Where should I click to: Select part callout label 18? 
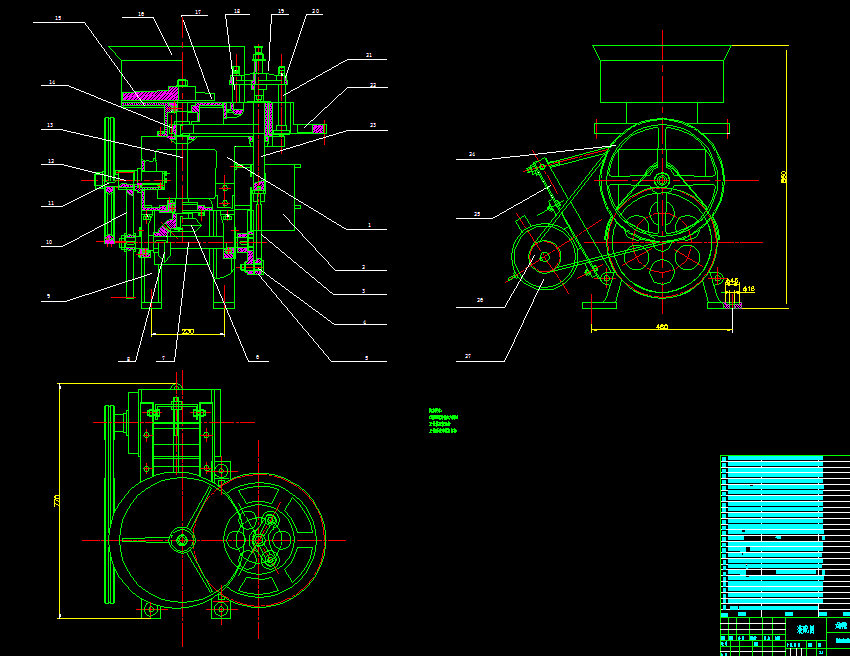[237, 11]
